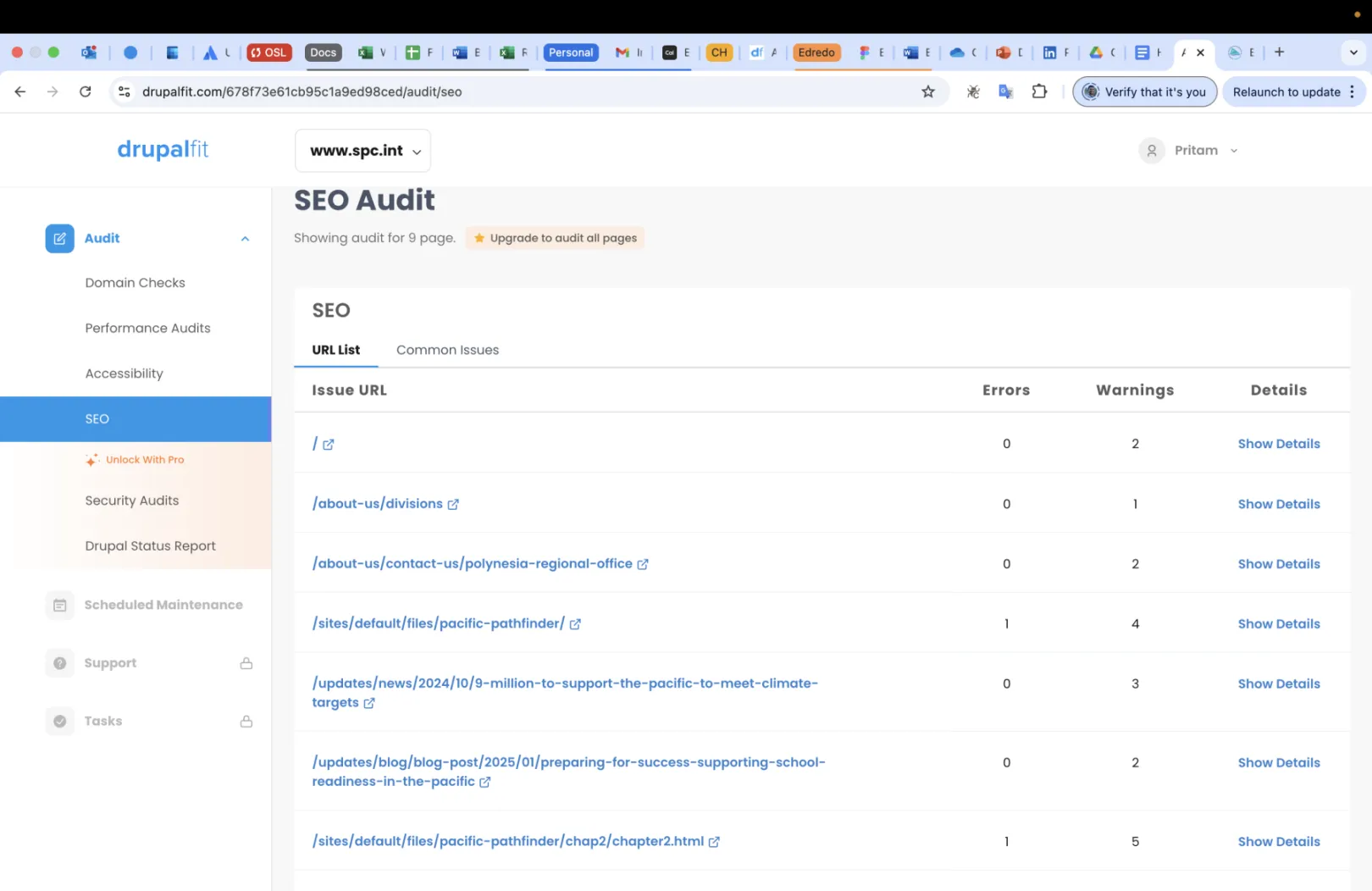Click the Tasks checkmark icon
1372x891 pixels.
(x=59, y=722)
